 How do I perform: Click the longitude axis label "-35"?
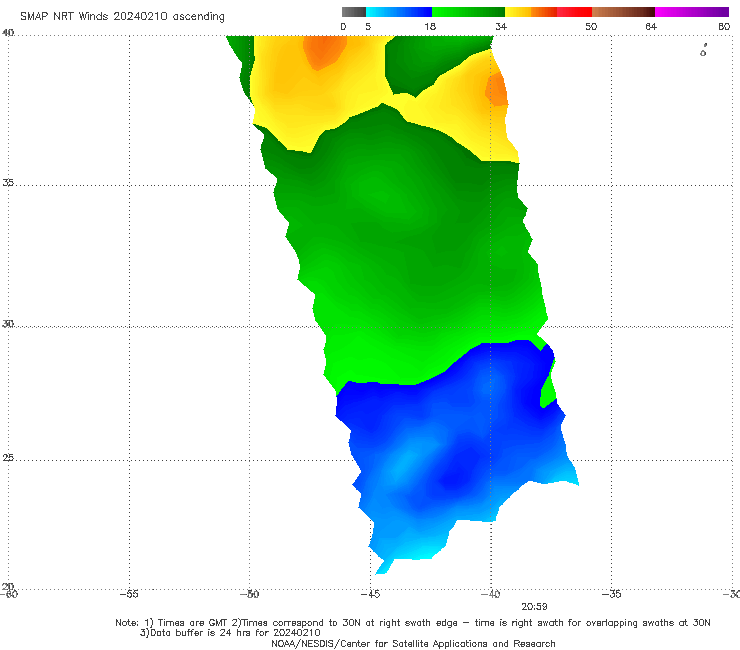(611, 594)
